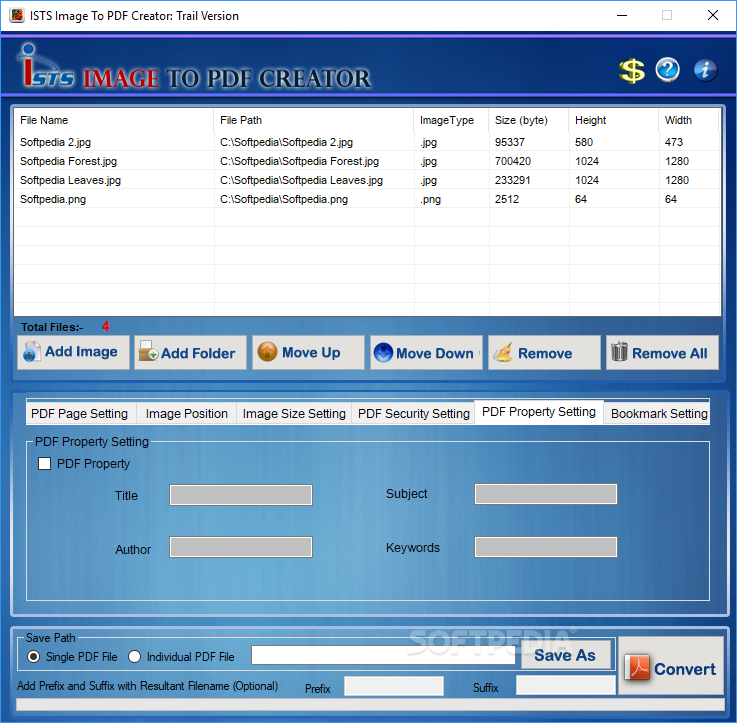Select the Softpedia.png file row
Image resolution: width=737 pixels, height=723 pixels.
click(367, 199)
